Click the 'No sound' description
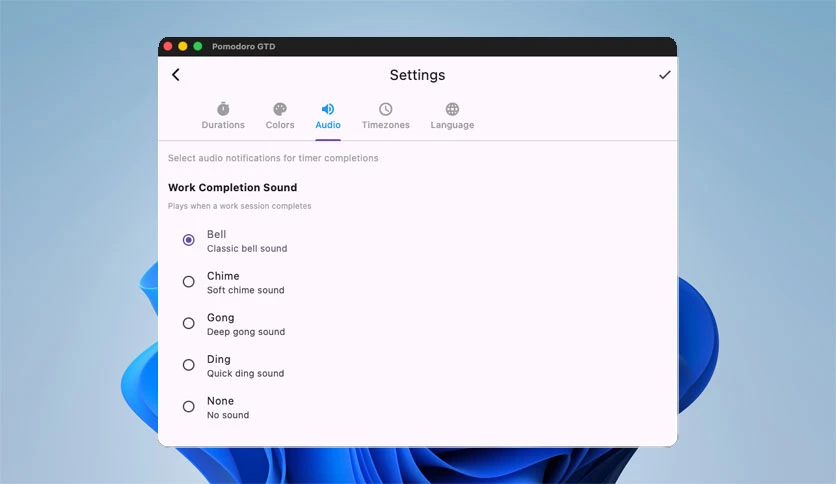 tap(228, 415)
